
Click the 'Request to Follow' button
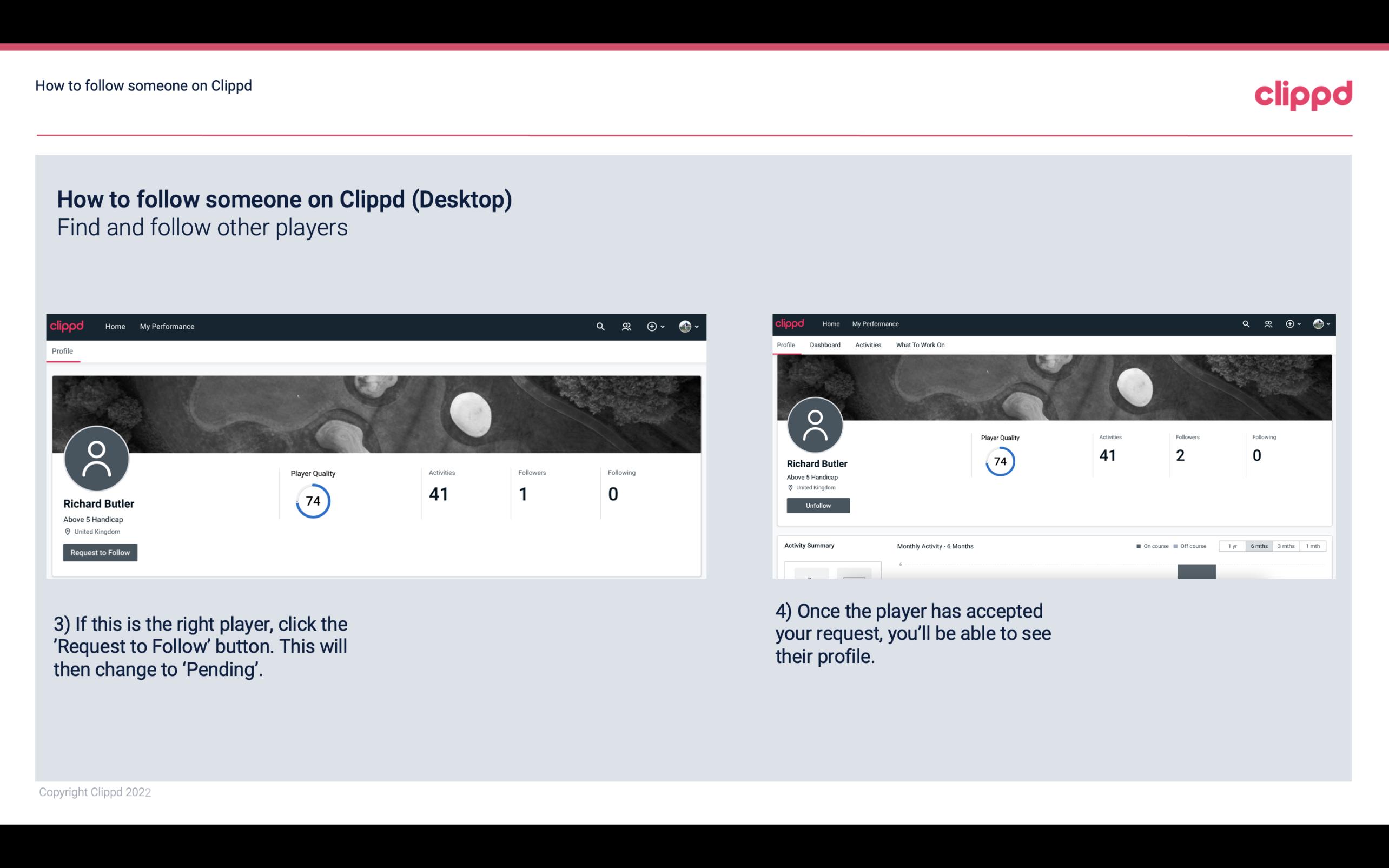(x=100, y=552)
